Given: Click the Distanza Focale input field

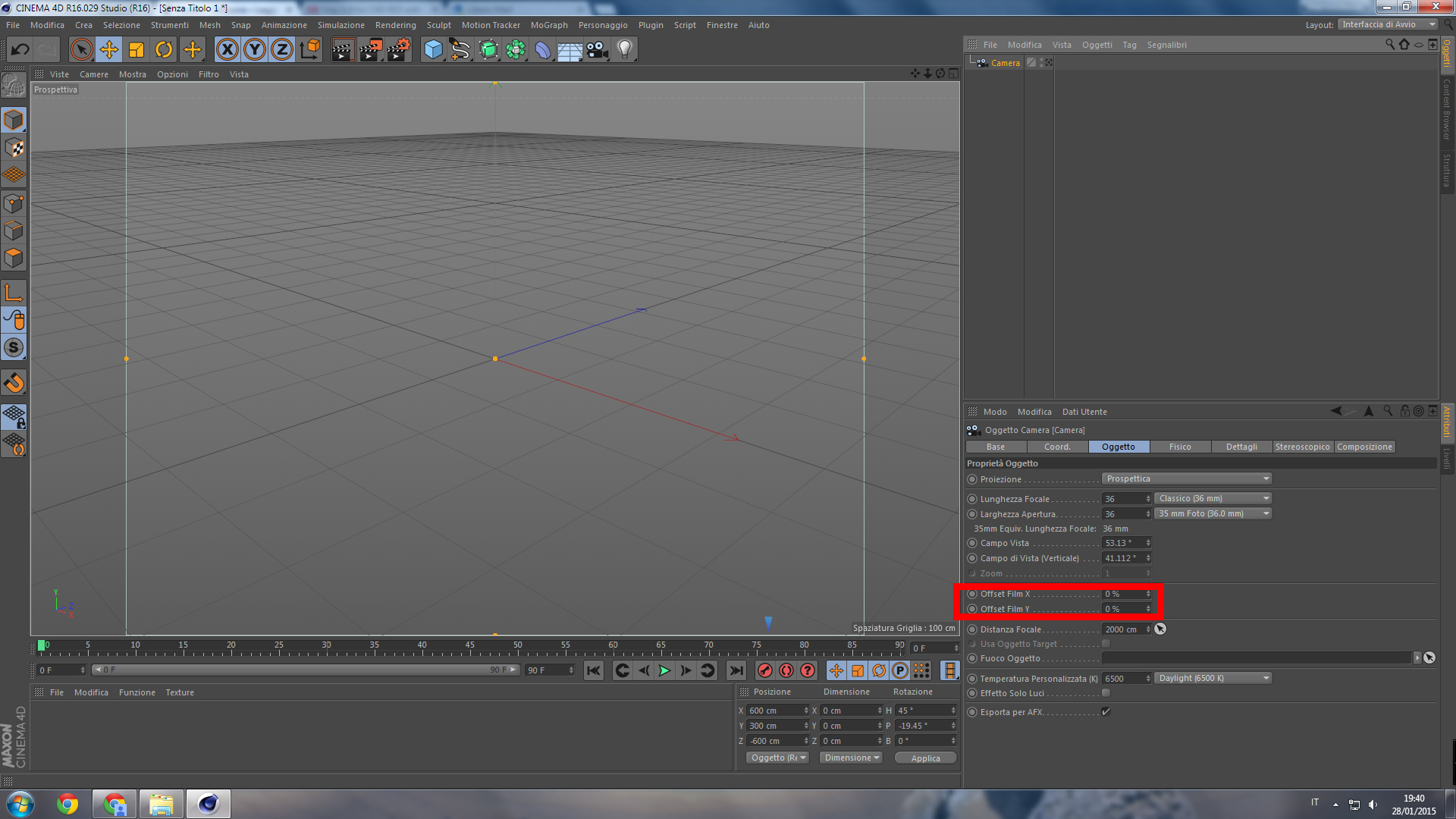Looking at the screenshot, I should pos(1122,629).
